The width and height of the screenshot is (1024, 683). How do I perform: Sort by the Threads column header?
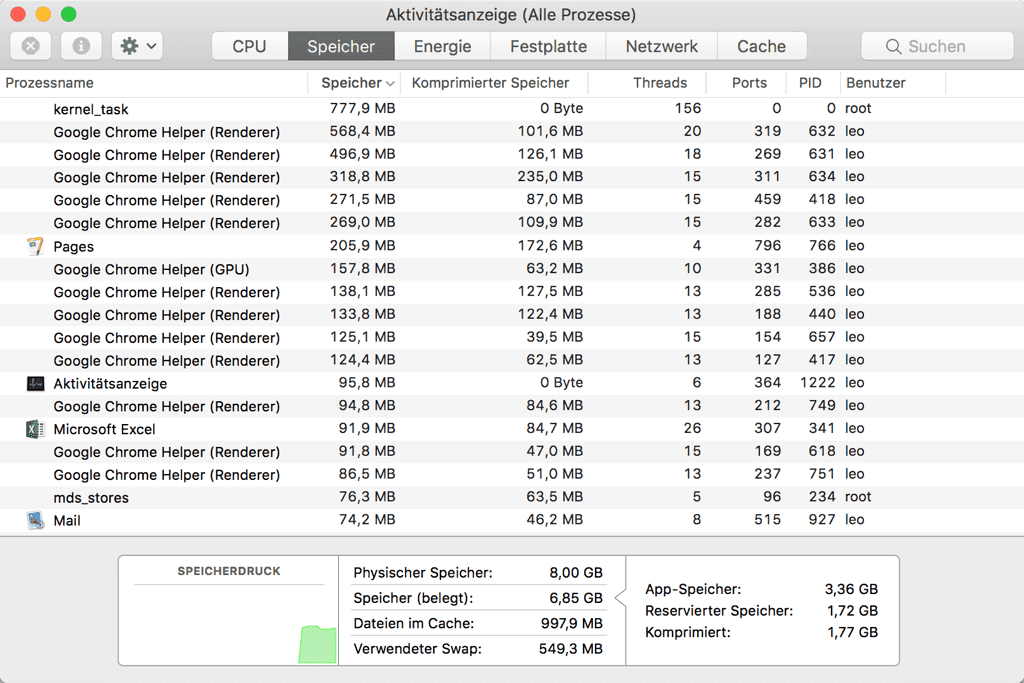point(647,83)
